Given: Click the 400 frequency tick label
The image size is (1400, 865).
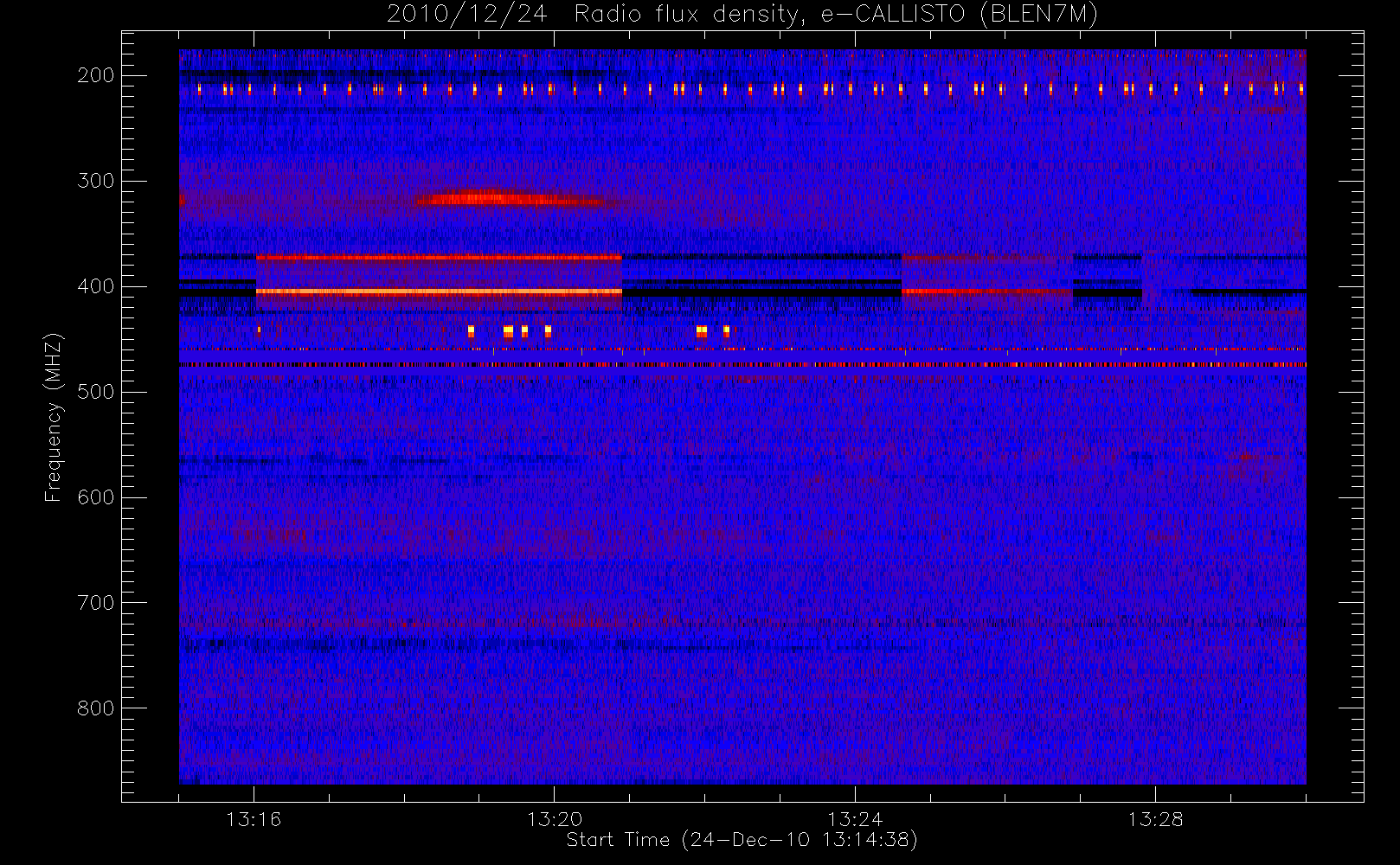Looking at the screenshot, I should tap(96, 286).
